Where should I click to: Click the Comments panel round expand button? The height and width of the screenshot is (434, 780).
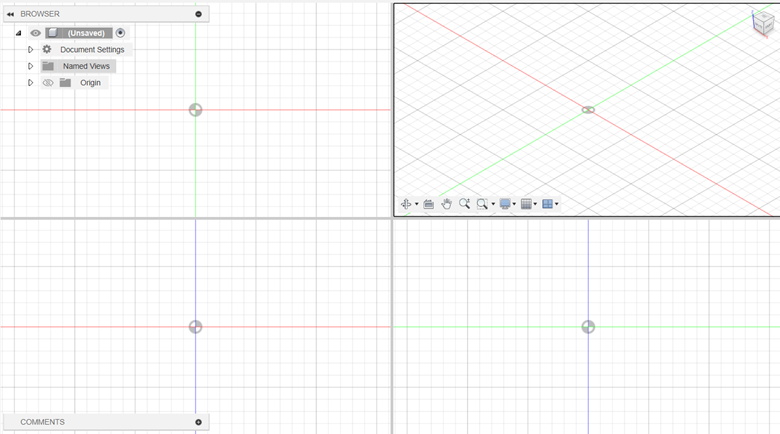(198, 422)
